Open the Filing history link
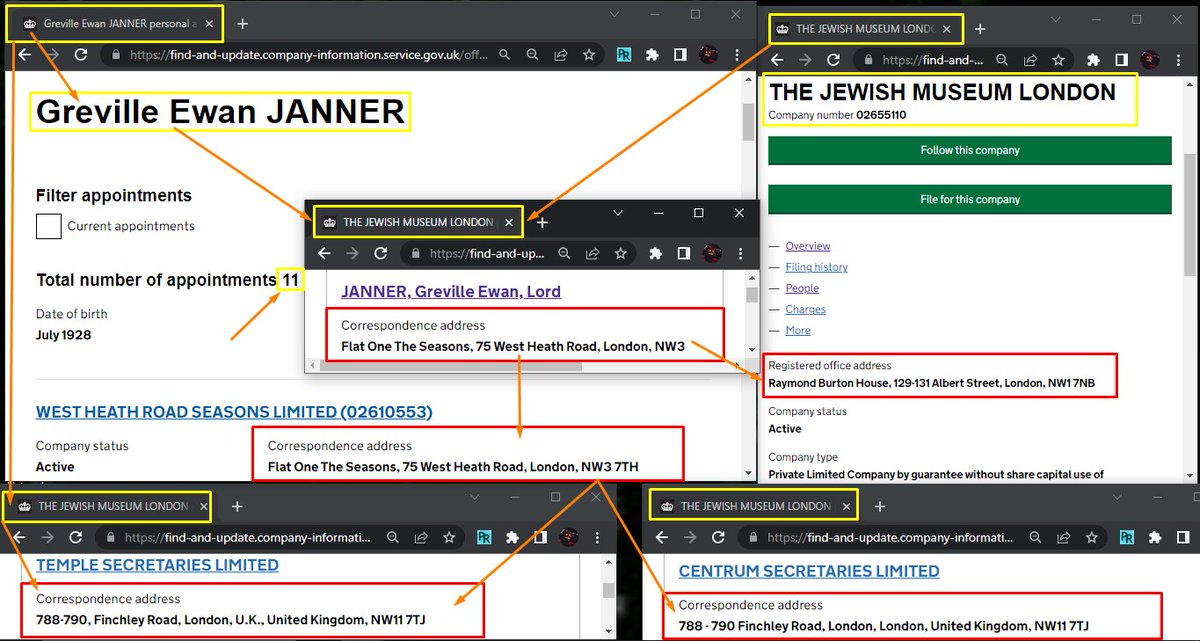The image size is (1200, 641). (x=816, y=267)
